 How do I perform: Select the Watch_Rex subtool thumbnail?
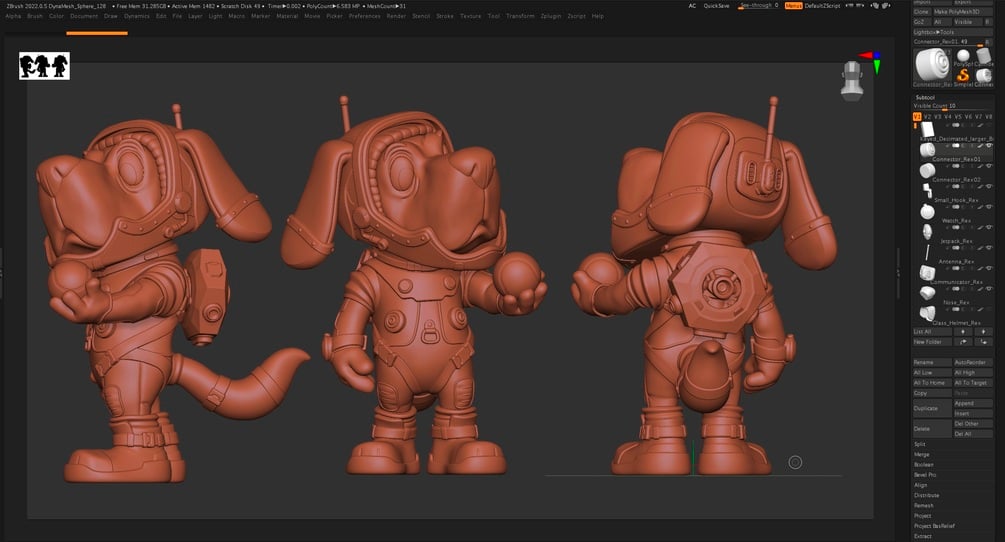927,211
